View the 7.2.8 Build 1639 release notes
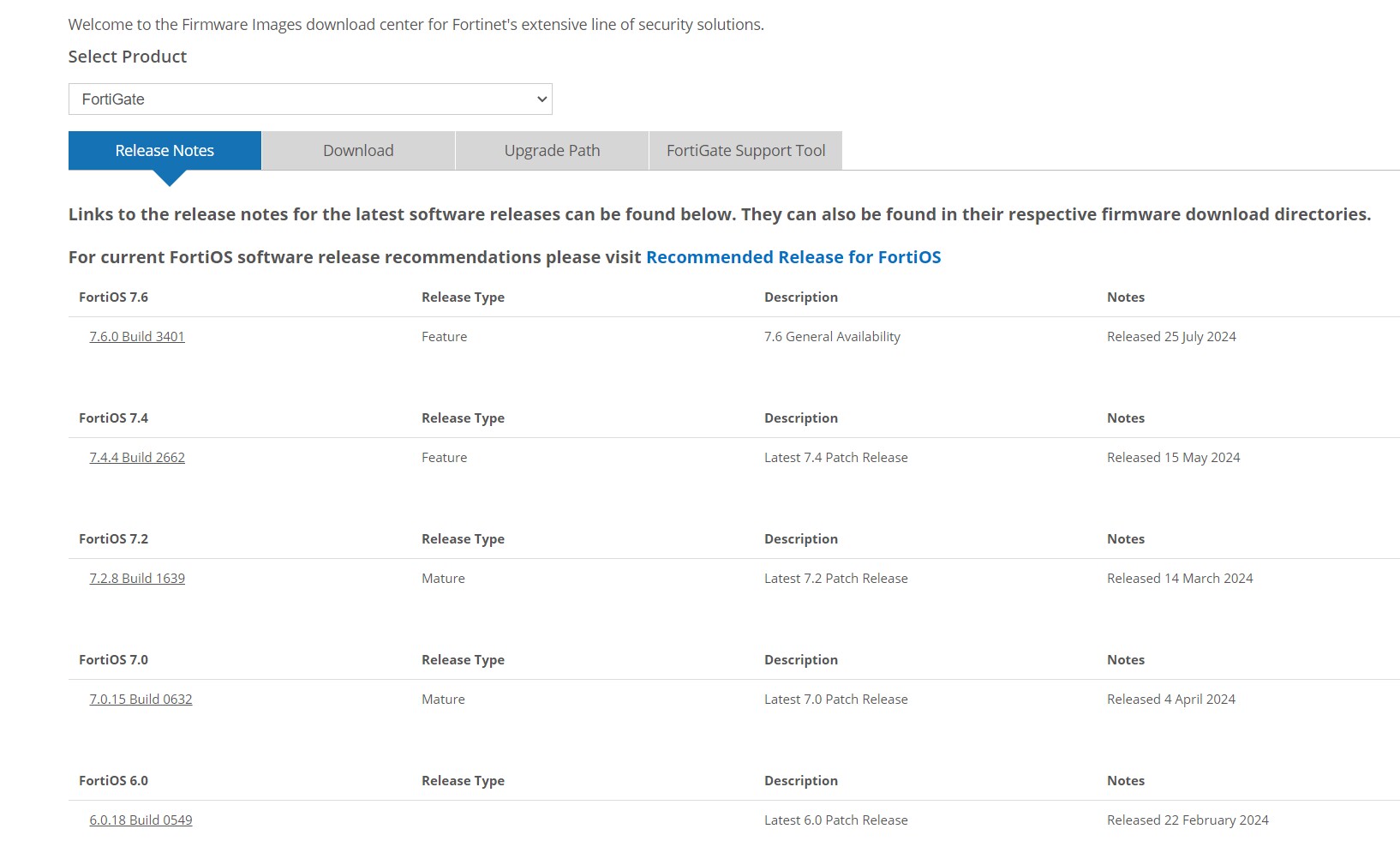 tap(137, 579)
